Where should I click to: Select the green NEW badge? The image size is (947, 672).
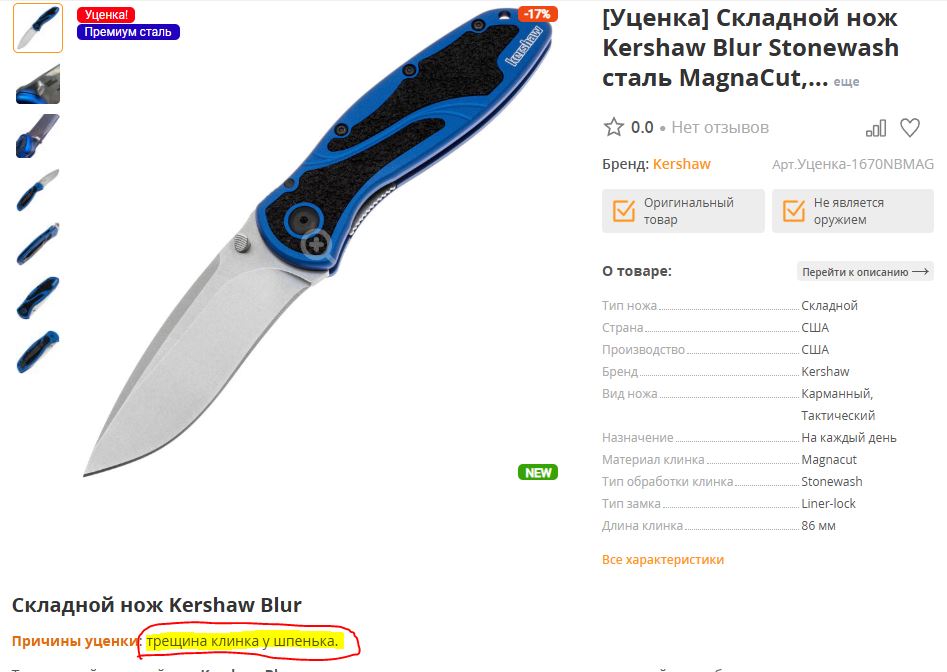click(538, 472)
